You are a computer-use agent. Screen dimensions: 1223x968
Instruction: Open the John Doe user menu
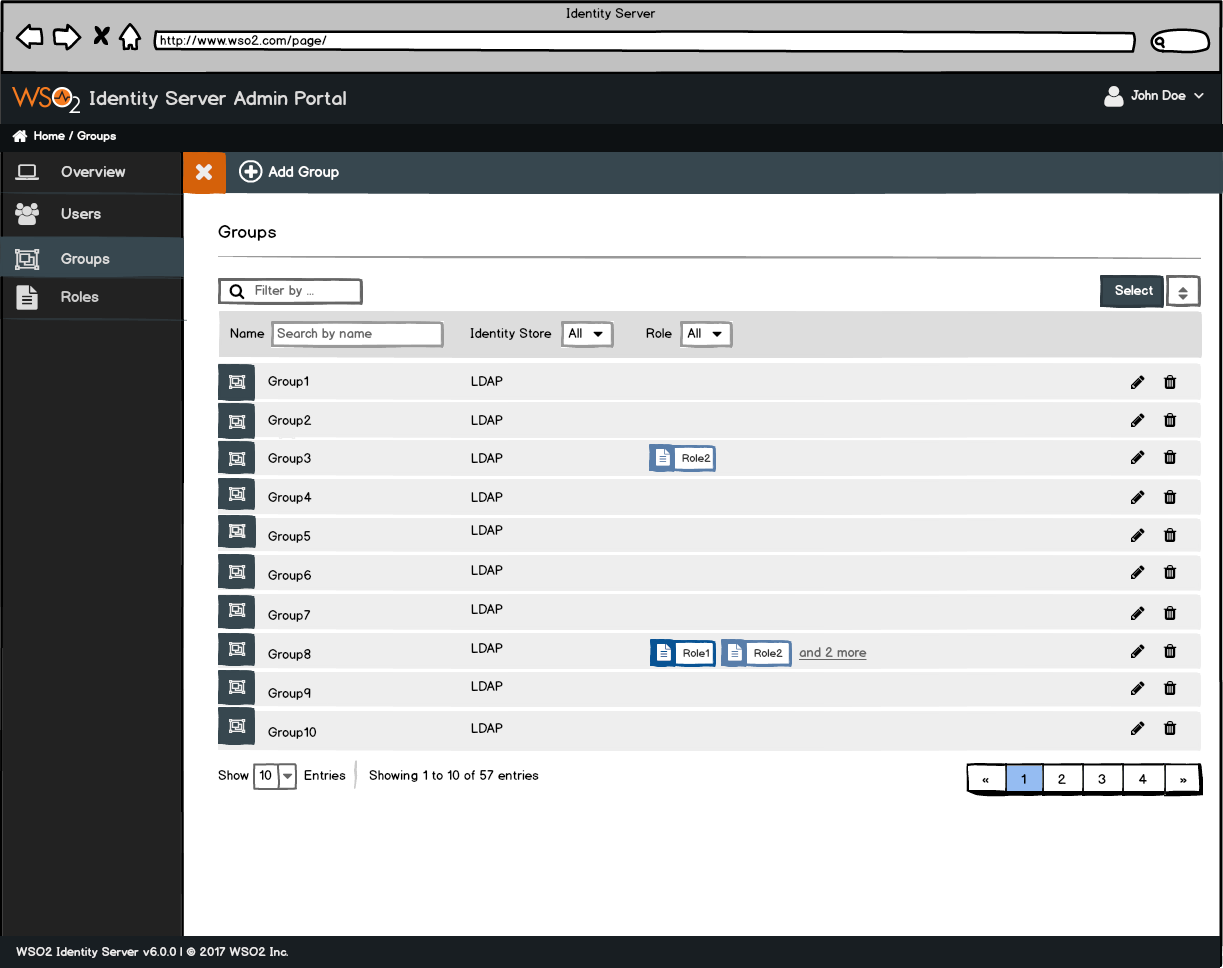(x=1154, y=97)
